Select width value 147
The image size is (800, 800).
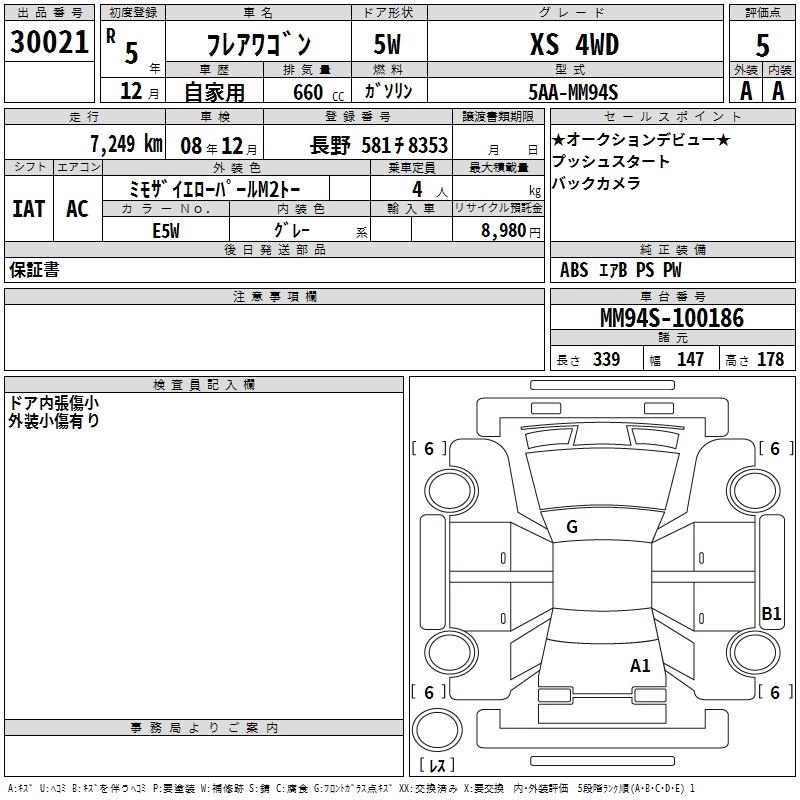(x=690, y=359)
